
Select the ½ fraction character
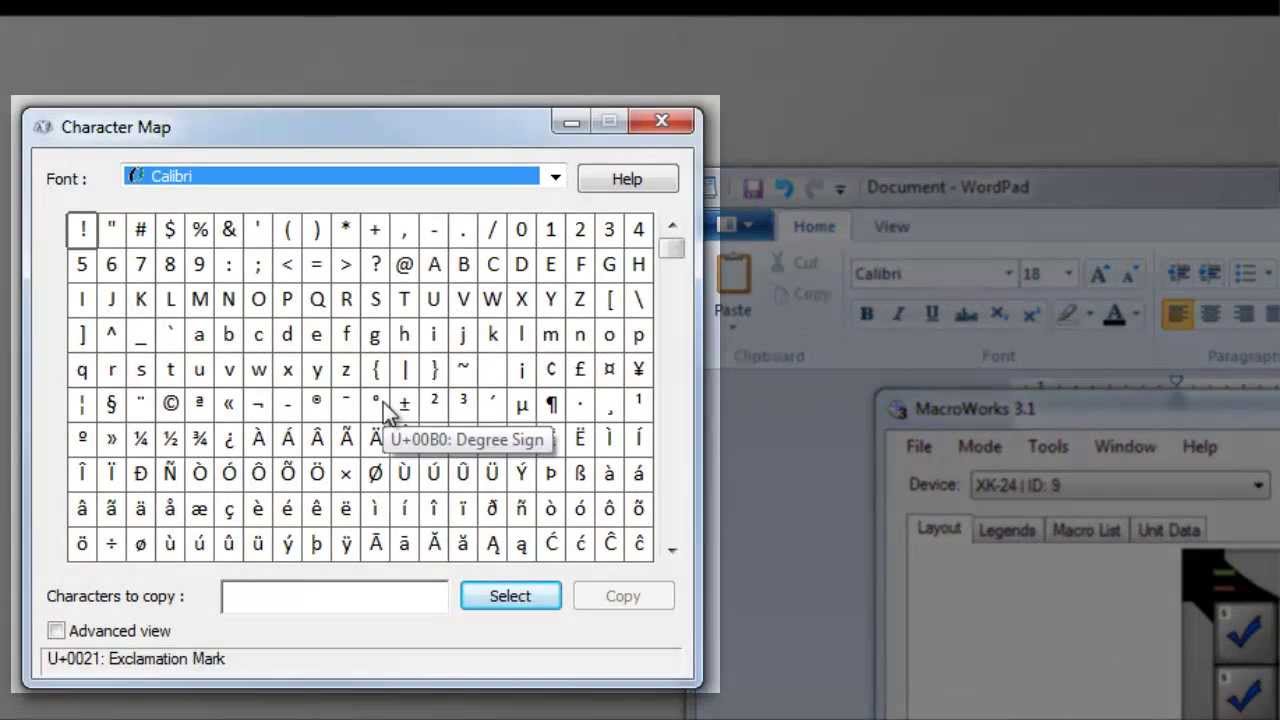point(170,439)
